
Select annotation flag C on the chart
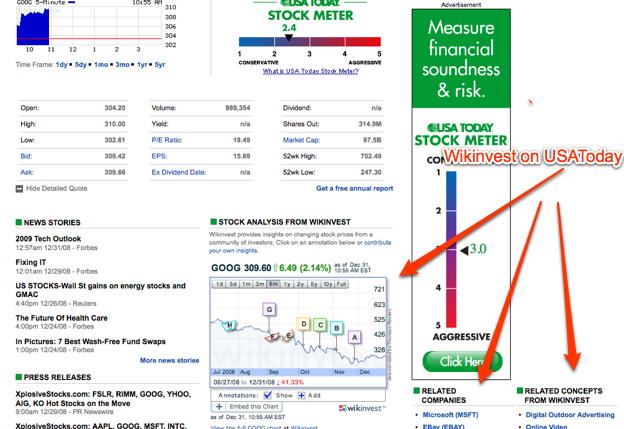320,325
